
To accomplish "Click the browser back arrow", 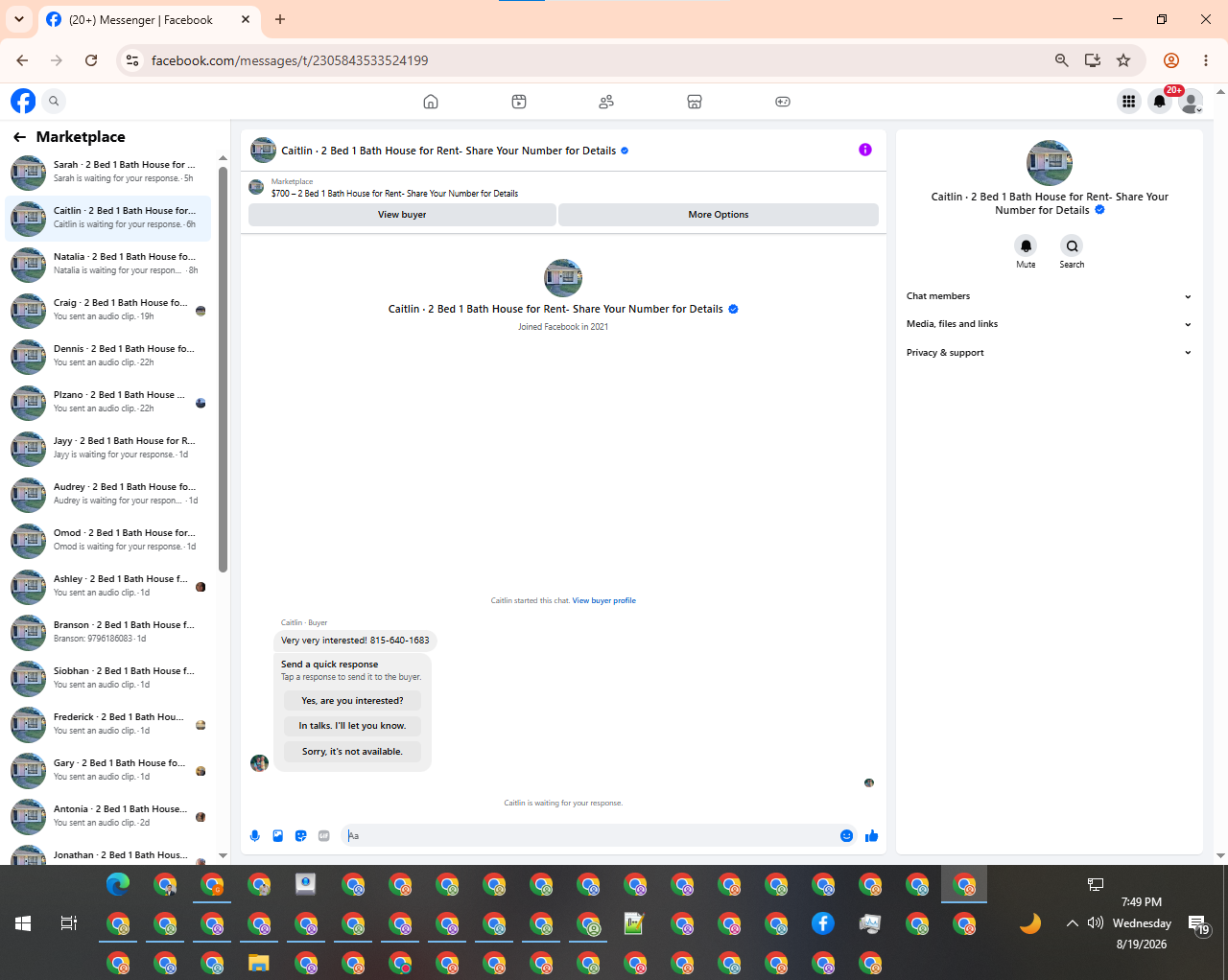I will pos(22,60).
